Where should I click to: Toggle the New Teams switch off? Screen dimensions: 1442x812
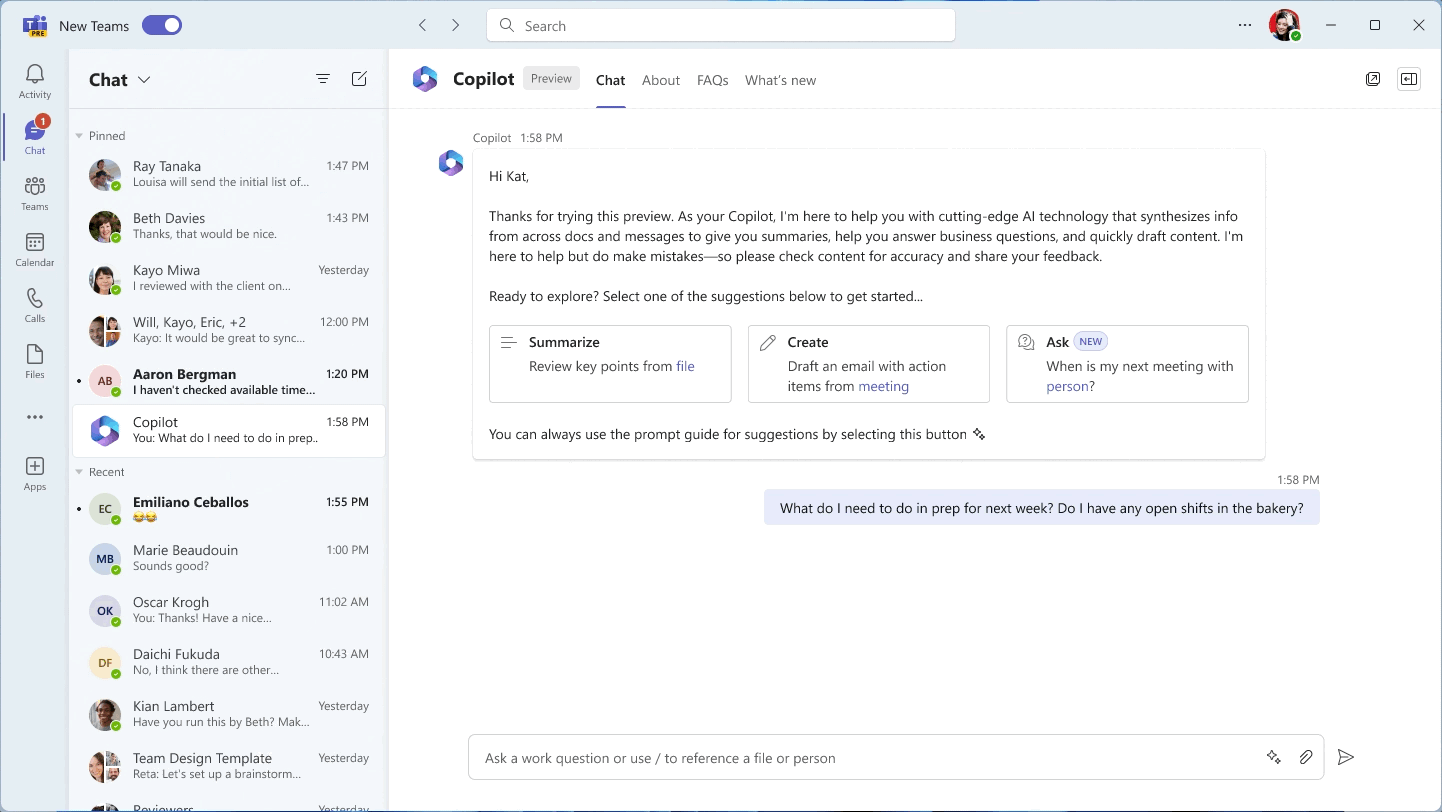click(x=161, y=25)
